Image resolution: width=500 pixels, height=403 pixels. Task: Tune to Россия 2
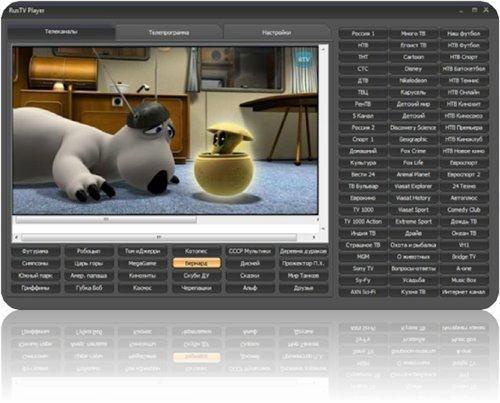(363, 128)
